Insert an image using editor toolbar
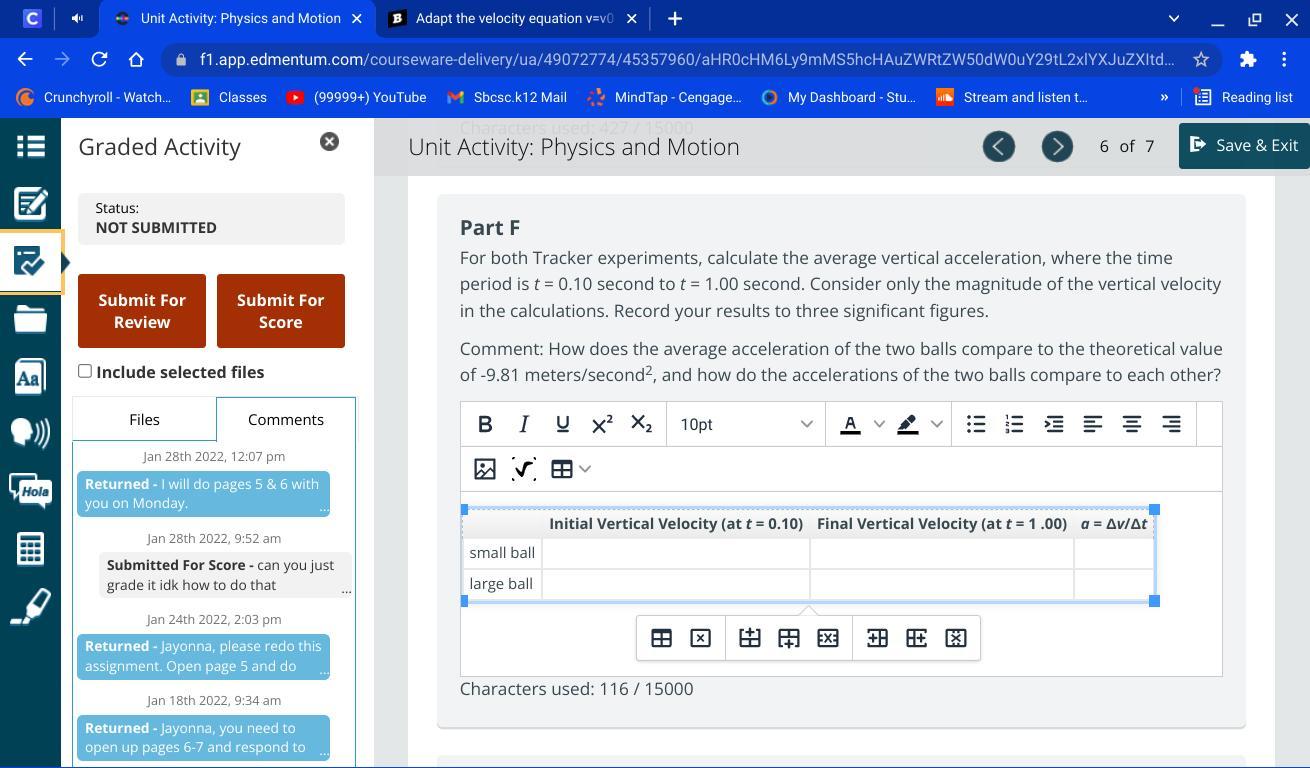The image size is (1310, 768). pos(485,469)
